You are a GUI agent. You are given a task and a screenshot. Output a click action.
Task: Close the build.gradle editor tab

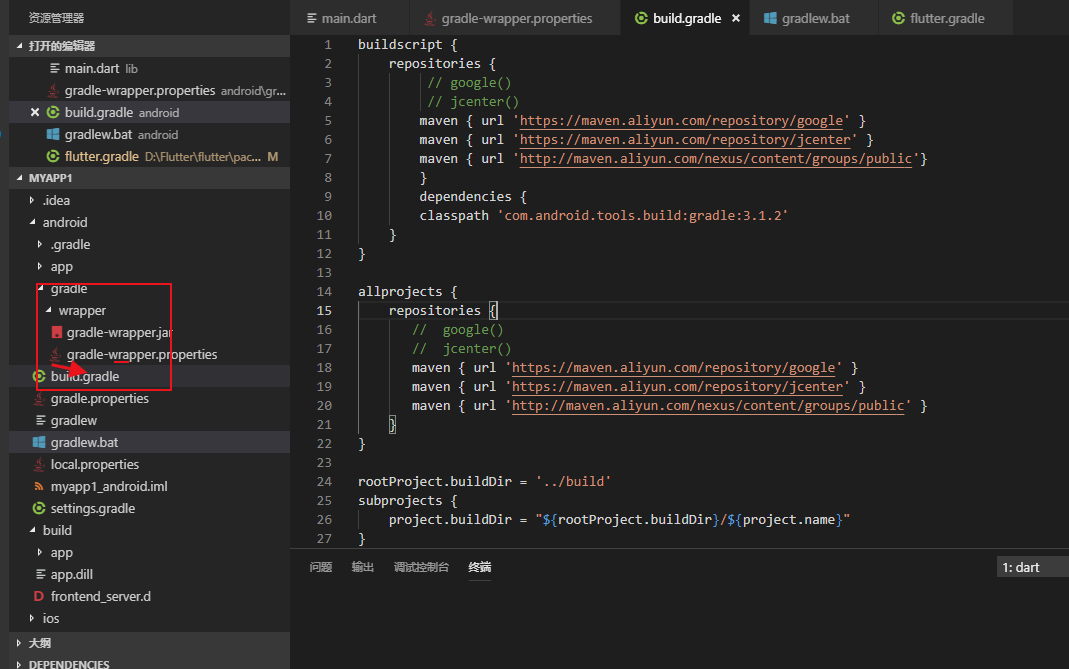tap(736, 18)
